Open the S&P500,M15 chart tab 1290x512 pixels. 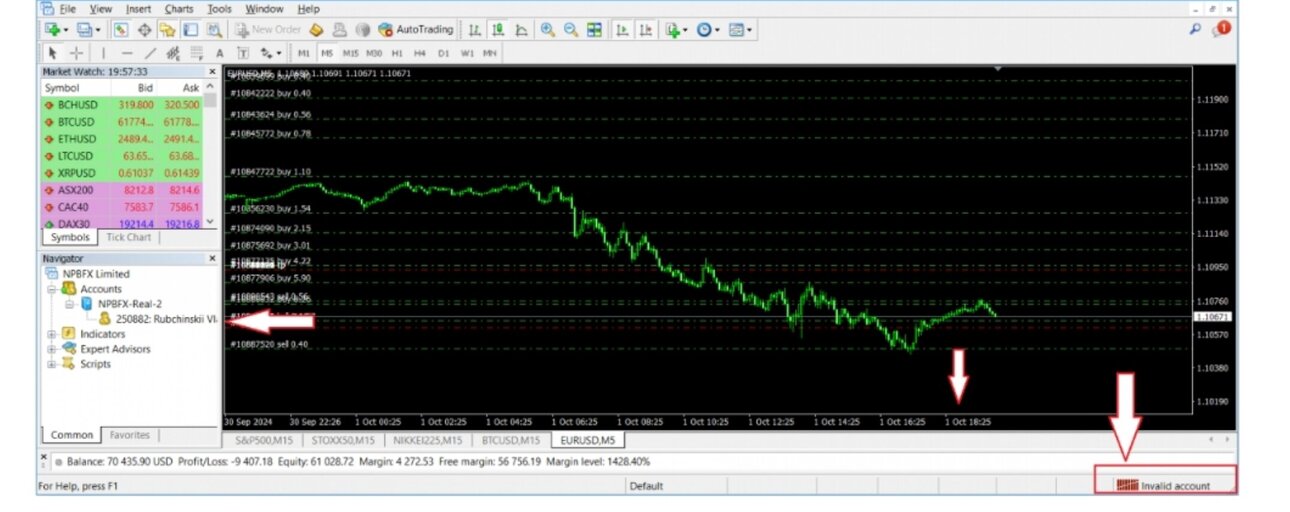coord(263,439)
